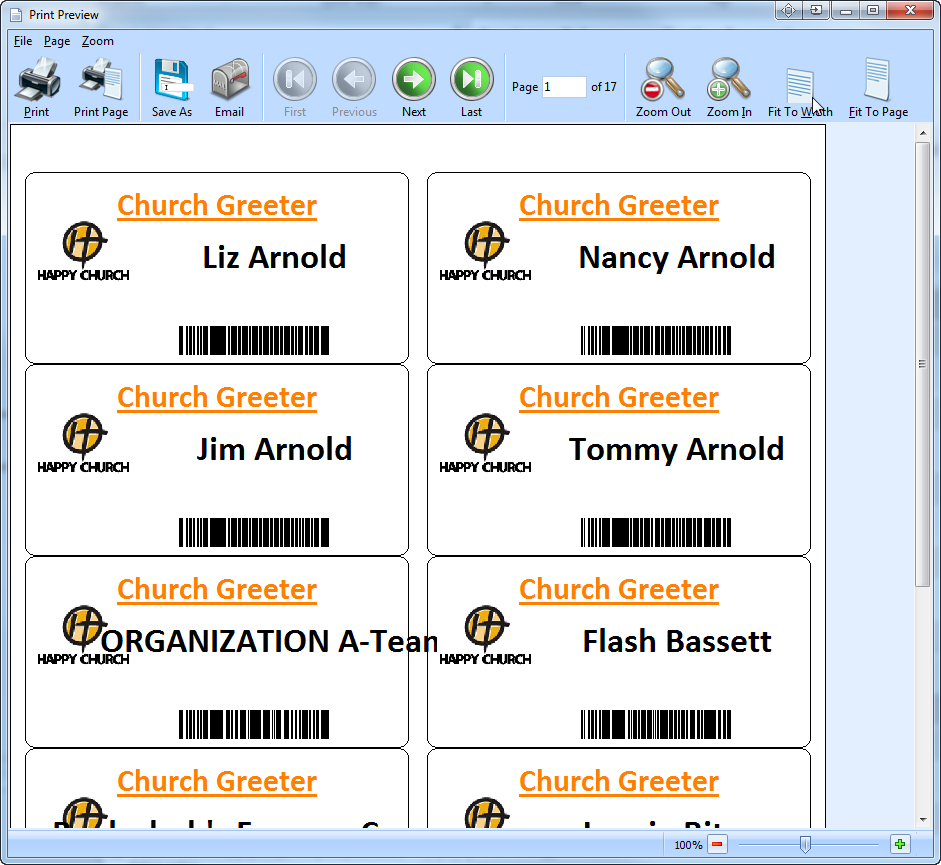Click the Liz Arnold name on the badge
This screenshot has width=941, height=865.
274,258
